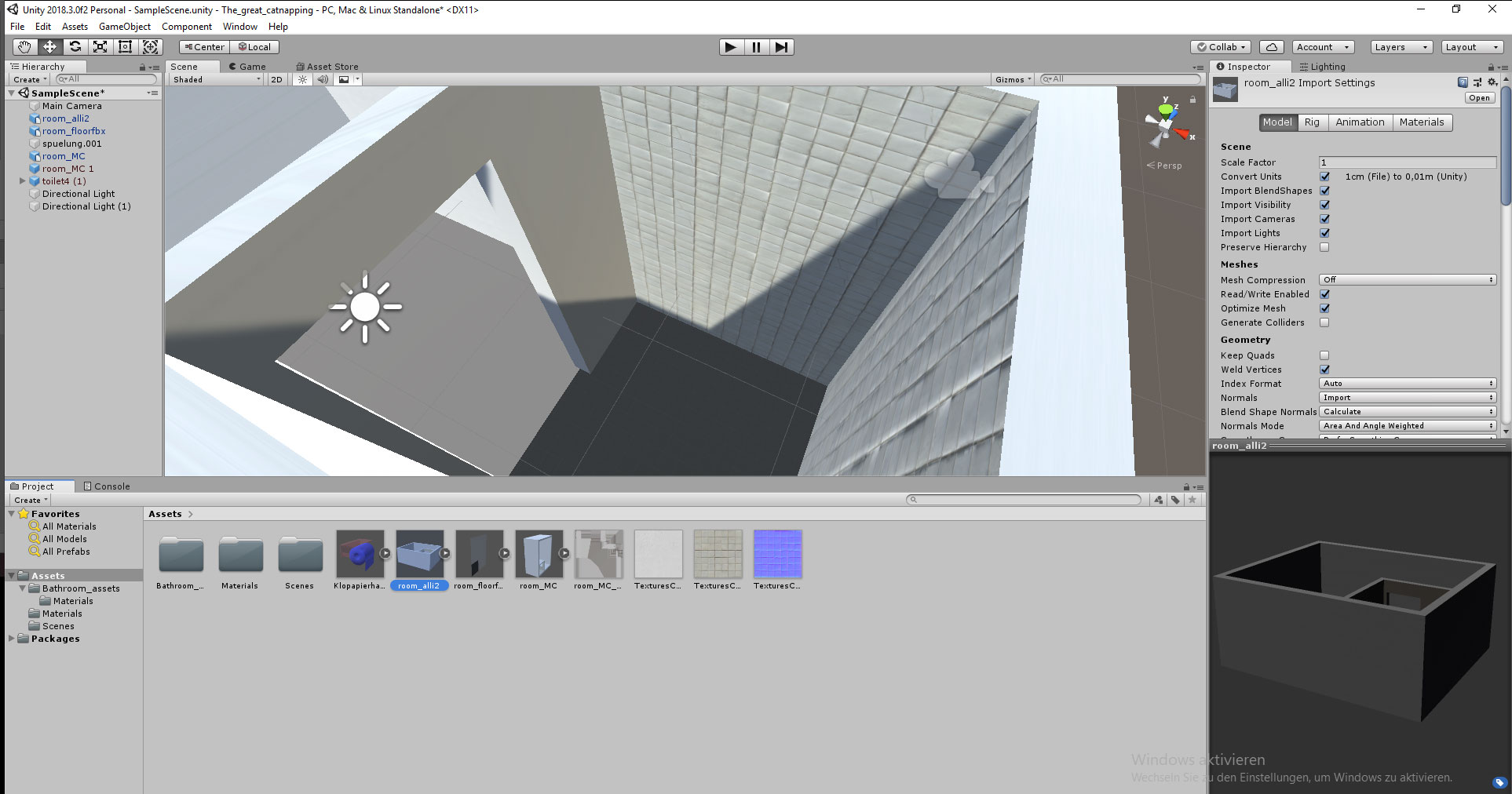The width and height of the screenshot is (1512, 794).
Task: Start Play mode
Action: [x=731, y=47]
